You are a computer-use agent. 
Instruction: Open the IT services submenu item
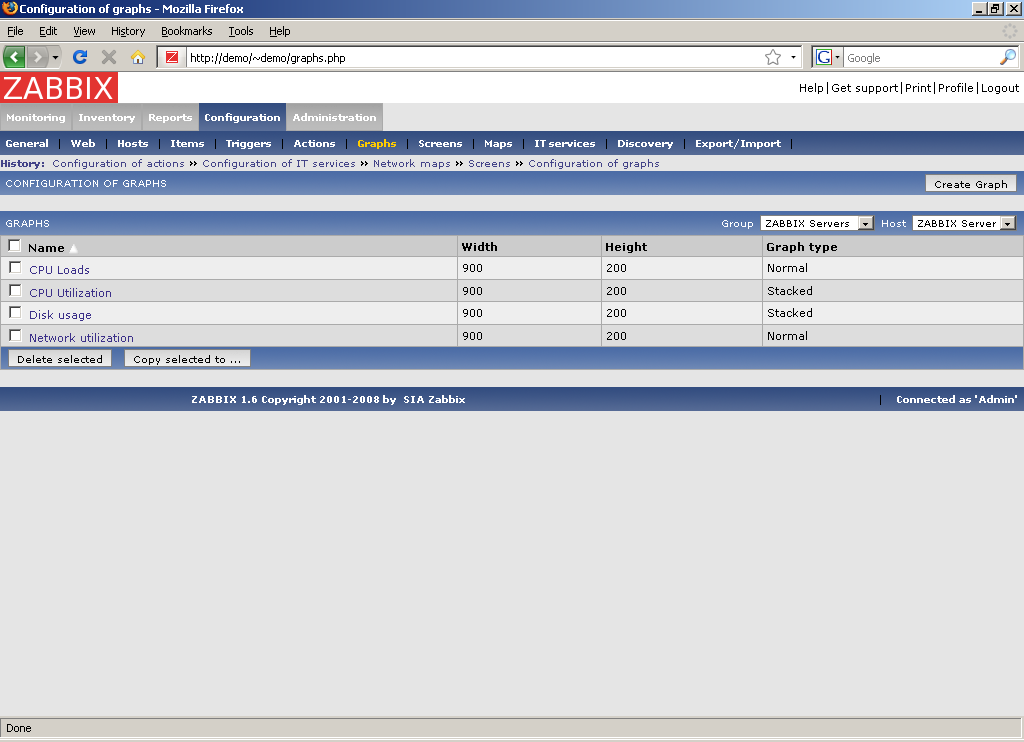[x=565, y=144]
